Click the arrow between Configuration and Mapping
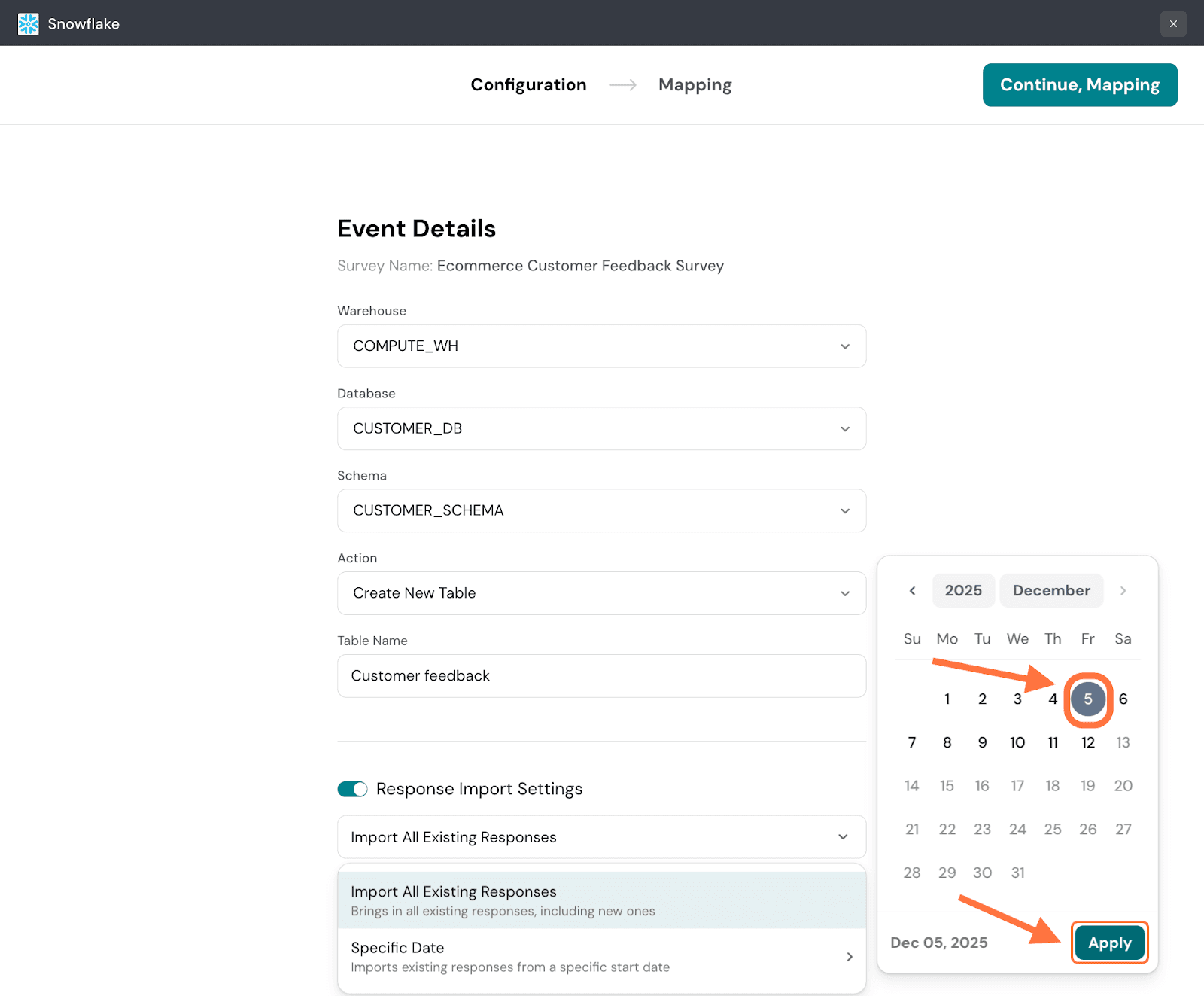The width and height of the screenshot is (1204, 996). click(622, 85)
